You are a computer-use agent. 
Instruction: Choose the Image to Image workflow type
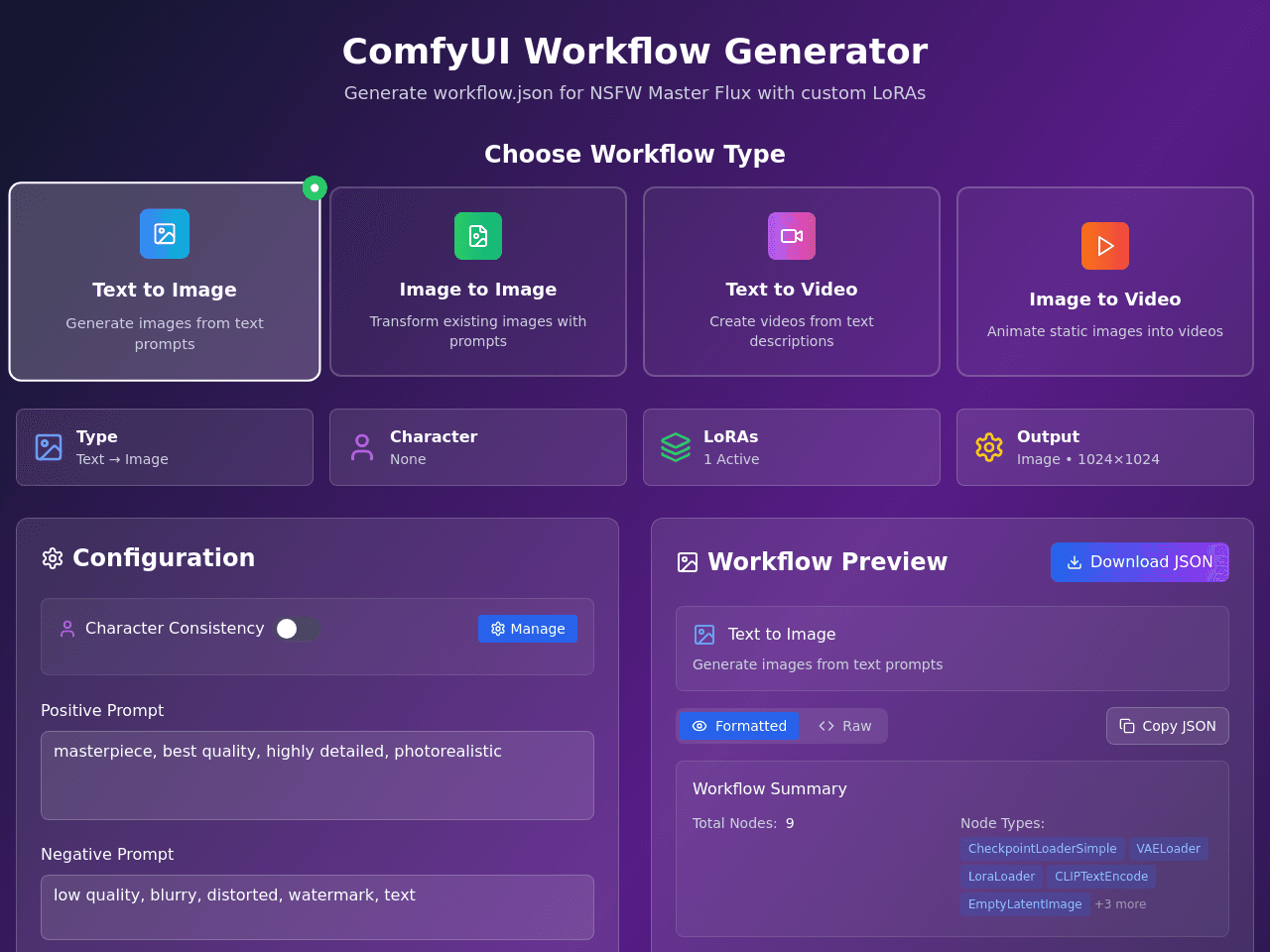[478, 282]
